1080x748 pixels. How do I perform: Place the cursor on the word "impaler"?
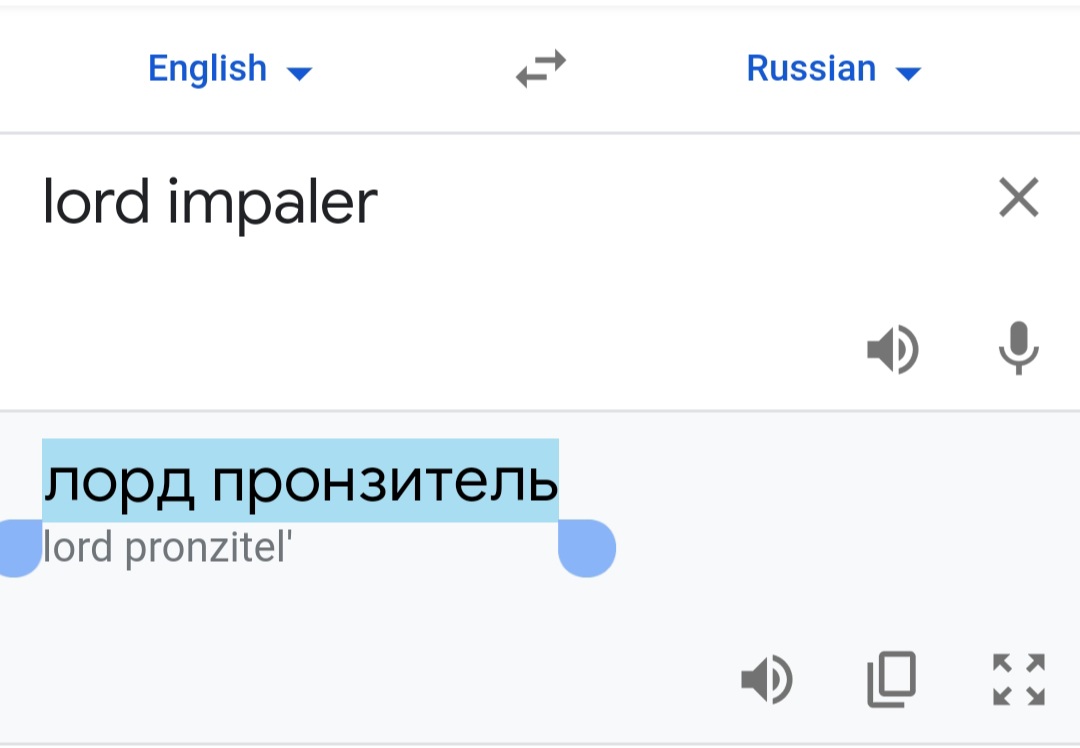click(272, 203)
